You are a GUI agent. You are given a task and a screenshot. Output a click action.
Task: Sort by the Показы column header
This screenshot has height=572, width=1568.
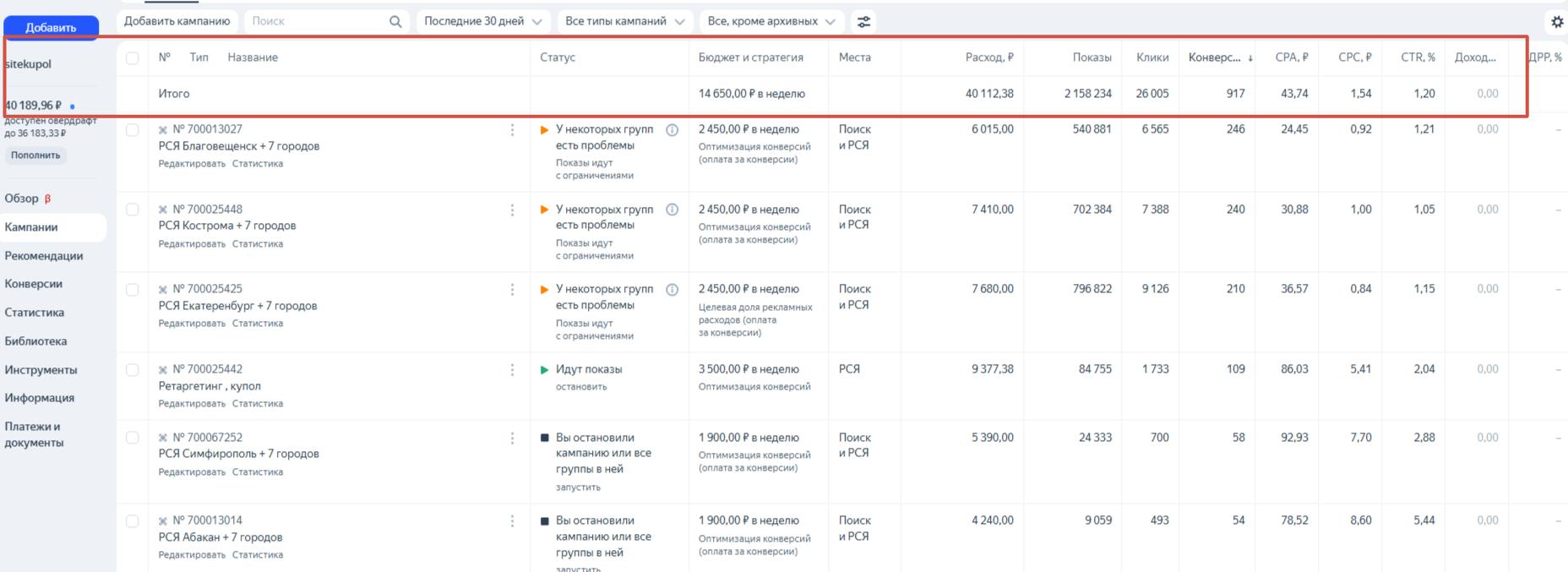coord(1092,57)
